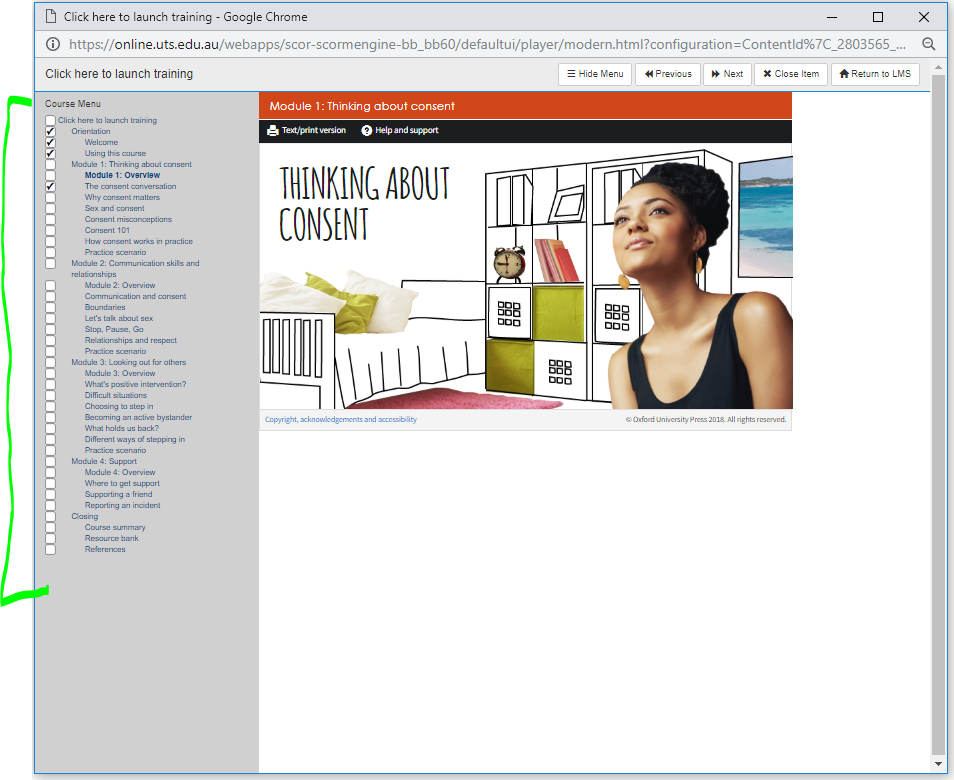
Task: Expand Module 2: Communication skills and relationships
Action: (x=135, y=264)
